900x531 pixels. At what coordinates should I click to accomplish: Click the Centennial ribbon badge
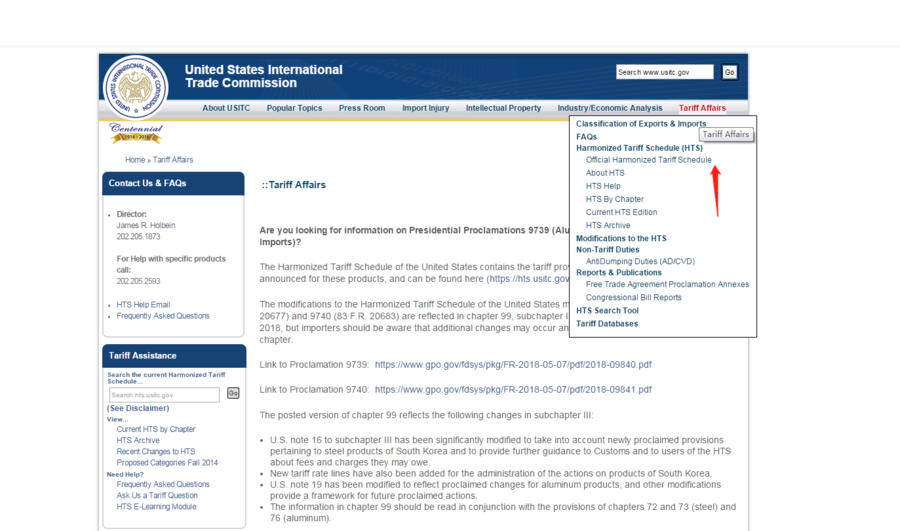click(136, 133)
